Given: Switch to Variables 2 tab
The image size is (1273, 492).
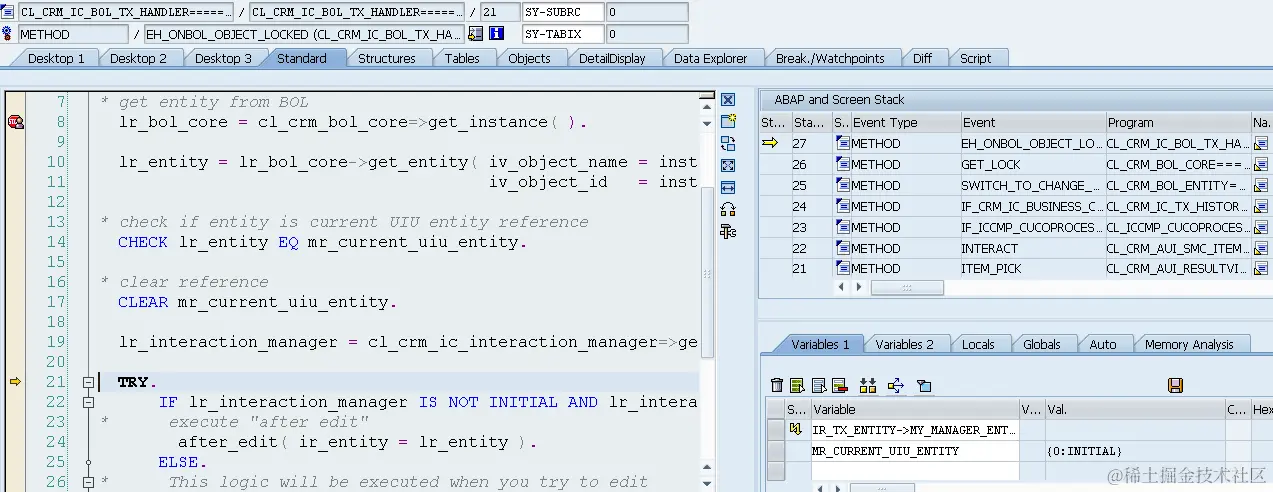Looking at the screenshot, I should pyautogui.click(x=904, y=344).
